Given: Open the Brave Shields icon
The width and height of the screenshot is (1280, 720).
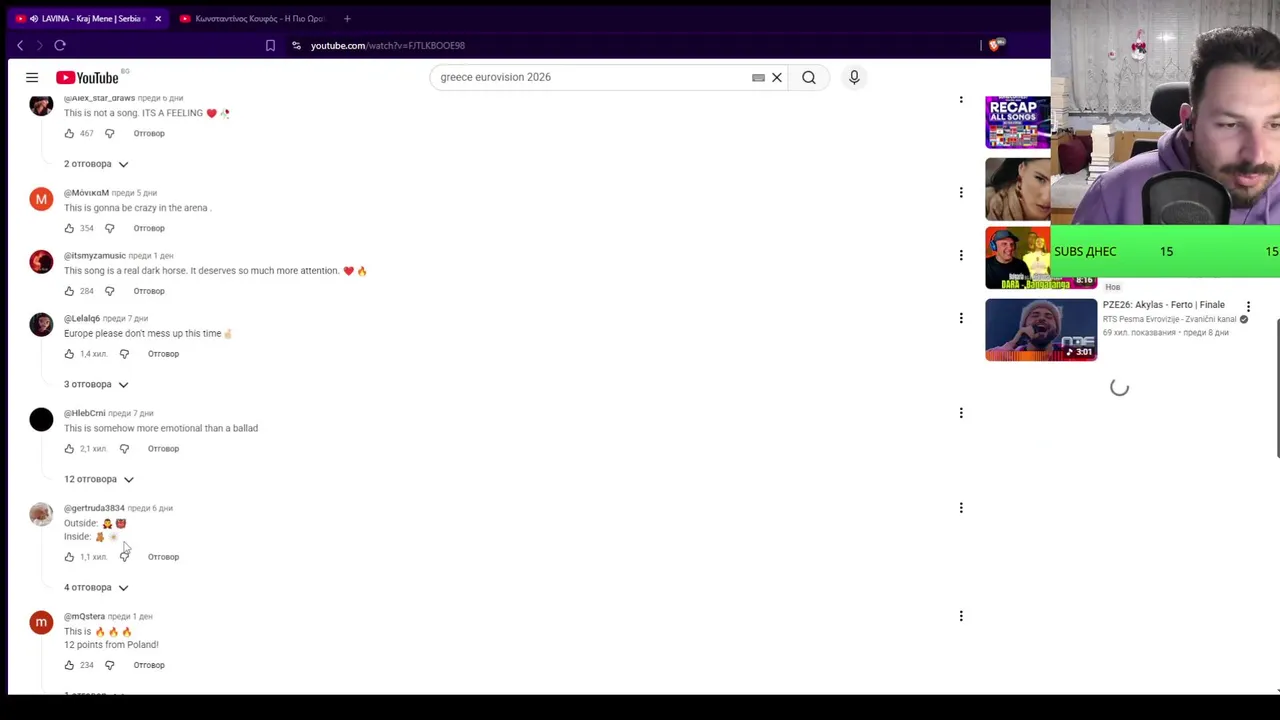Looking at the screenshot, I should (x=995, y=45).
